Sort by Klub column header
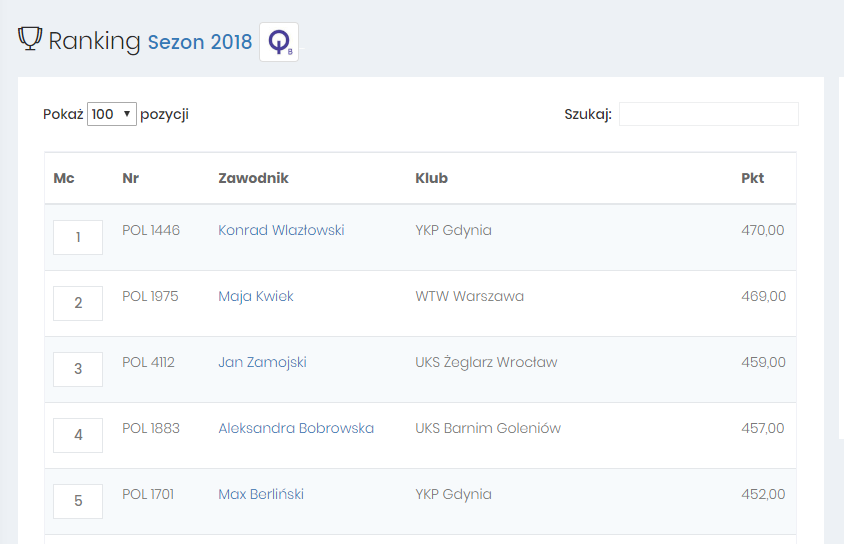This screenshot has width=844, height=544. [431, 178]
